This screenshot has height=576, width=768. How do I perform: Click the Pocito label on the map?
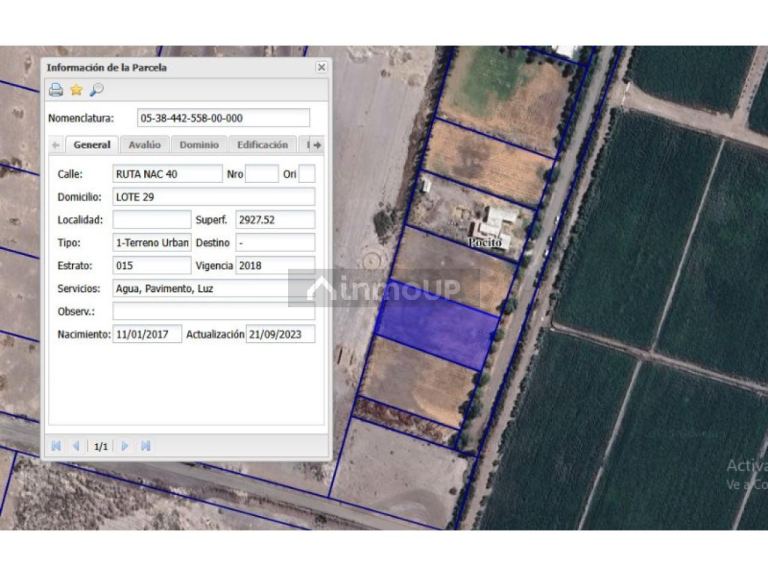(484, 242)
